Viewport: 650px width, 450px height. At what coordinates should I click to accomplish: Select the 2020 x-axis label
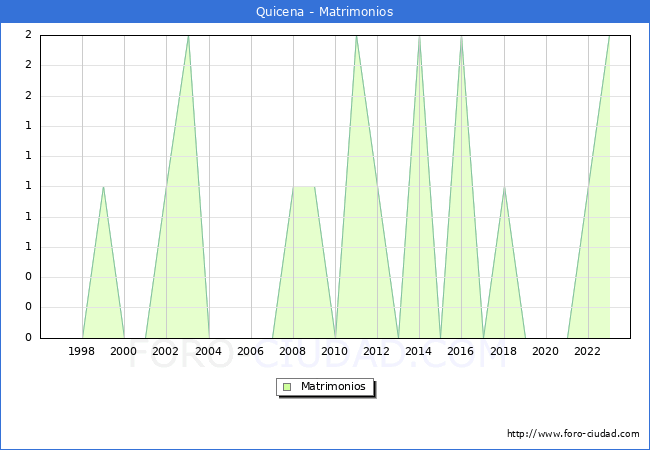click(546, 351)
